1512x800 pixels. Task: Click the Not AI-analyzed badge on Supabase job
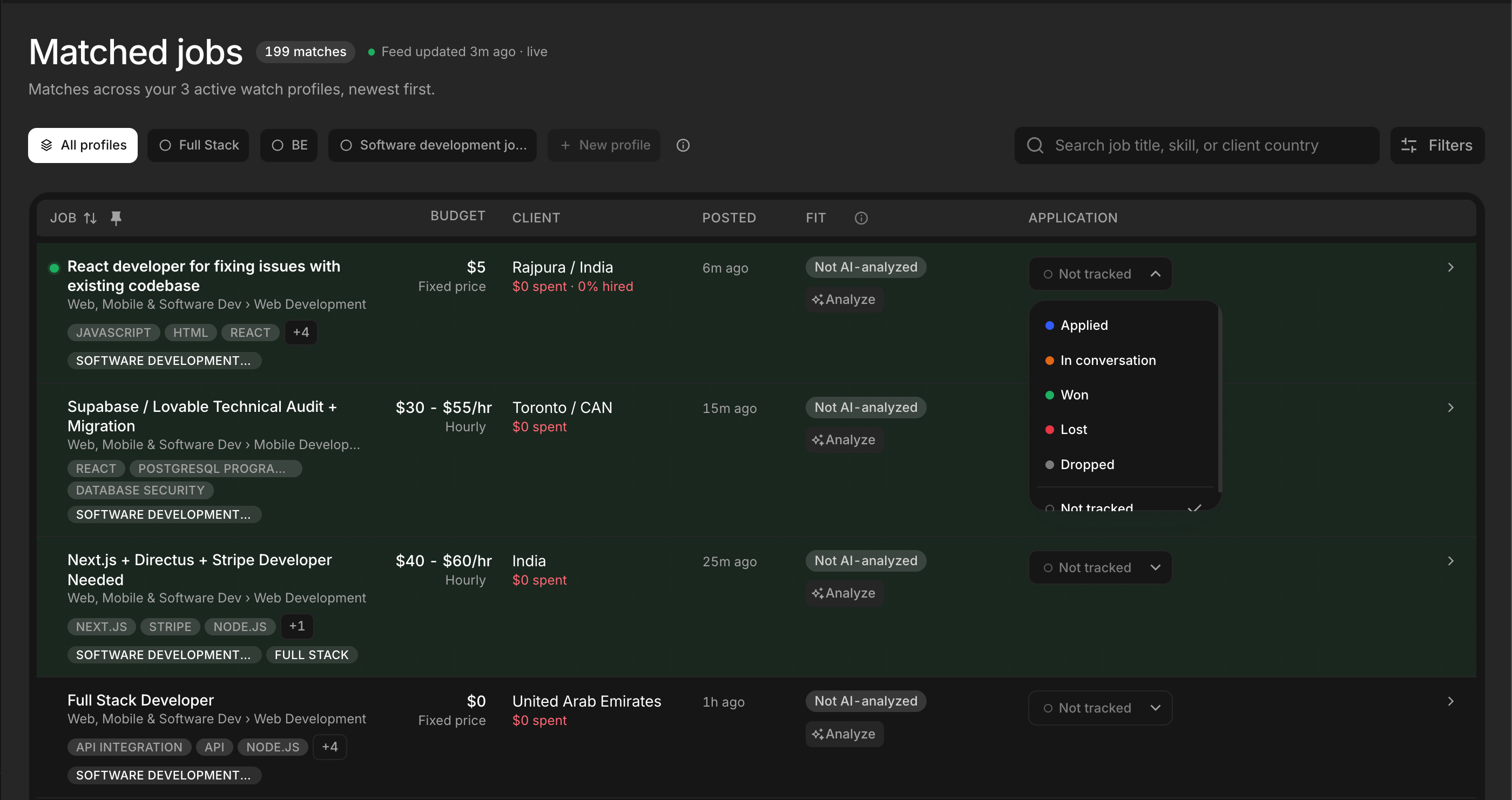coord(866,408)
